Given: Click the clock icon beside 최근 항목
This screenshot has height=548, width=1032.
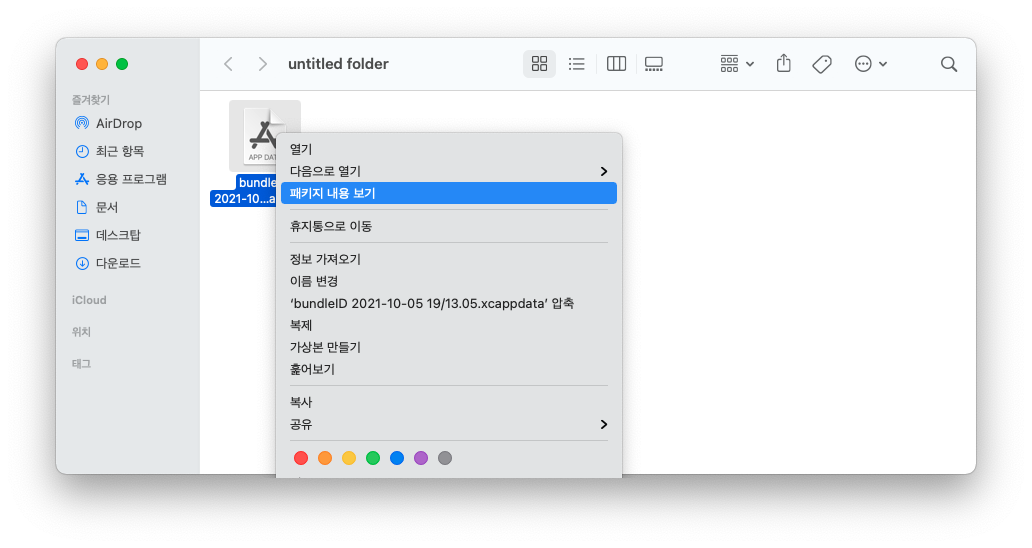Looking at the screenshot, I should [82, 151].
